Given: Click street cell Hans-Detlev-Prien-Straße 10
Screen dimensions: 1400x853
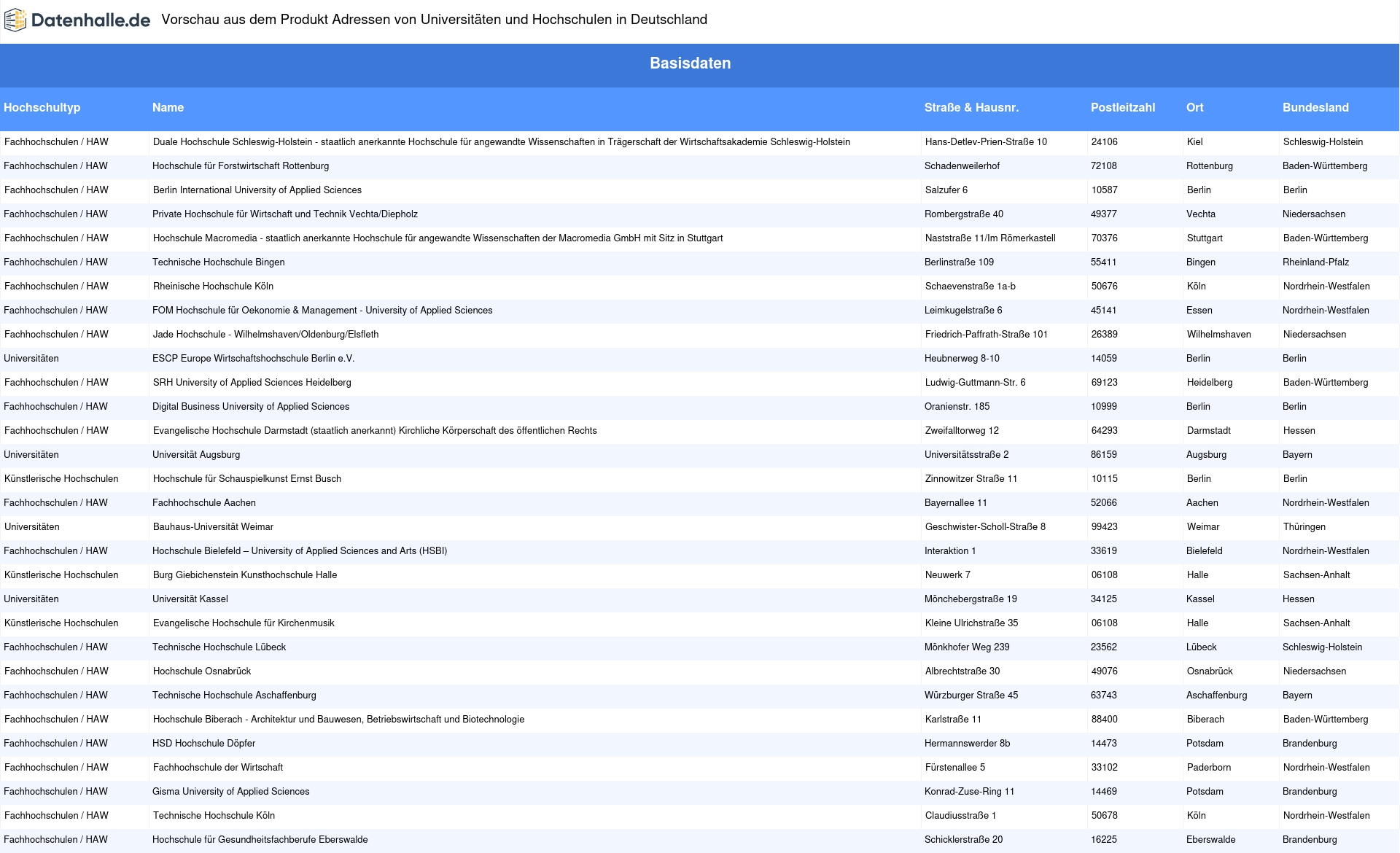Looking at the screenshot, I should [x=986, y=142].
